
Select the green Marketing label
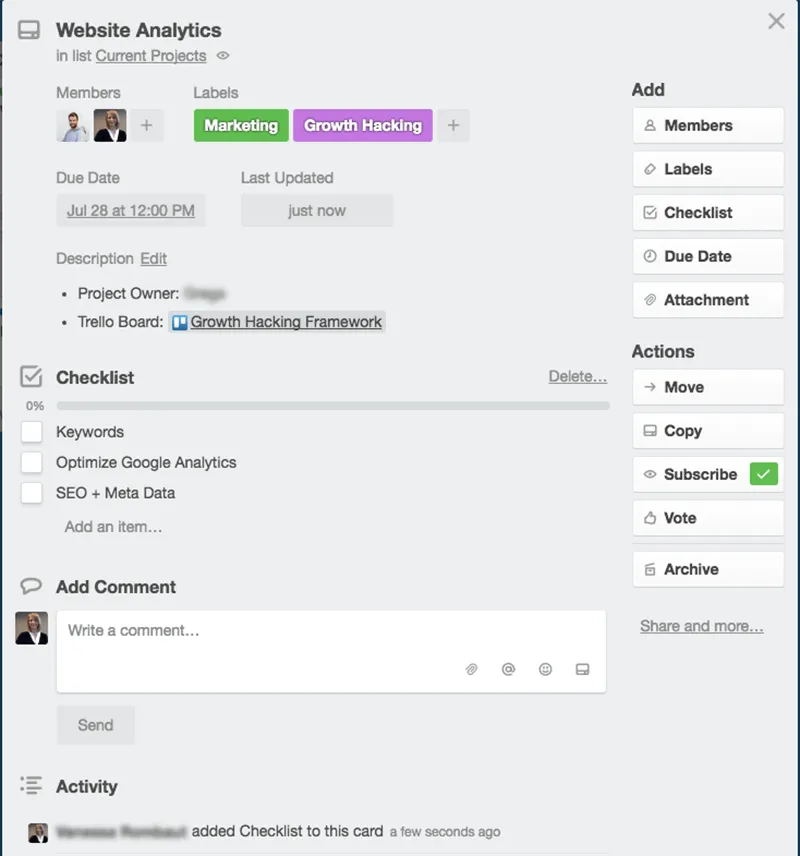coord(240,126)
